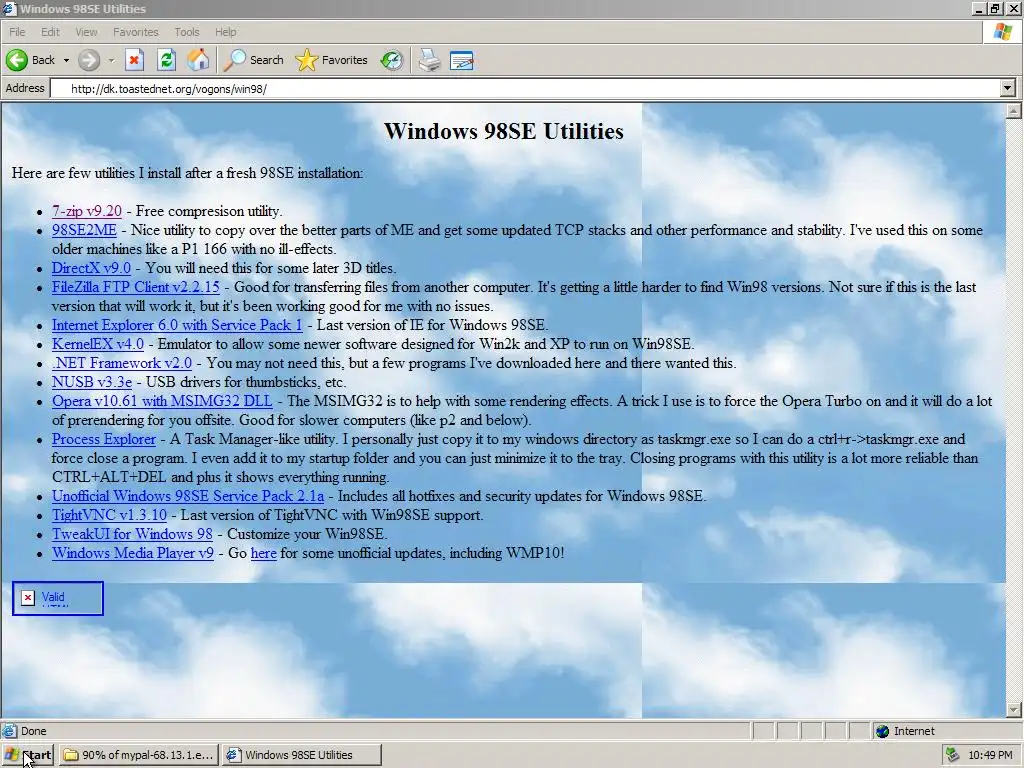This screenshot has height=768, width=1024.
Task: Open the Start menu
Action: click(x=27, y=755)
